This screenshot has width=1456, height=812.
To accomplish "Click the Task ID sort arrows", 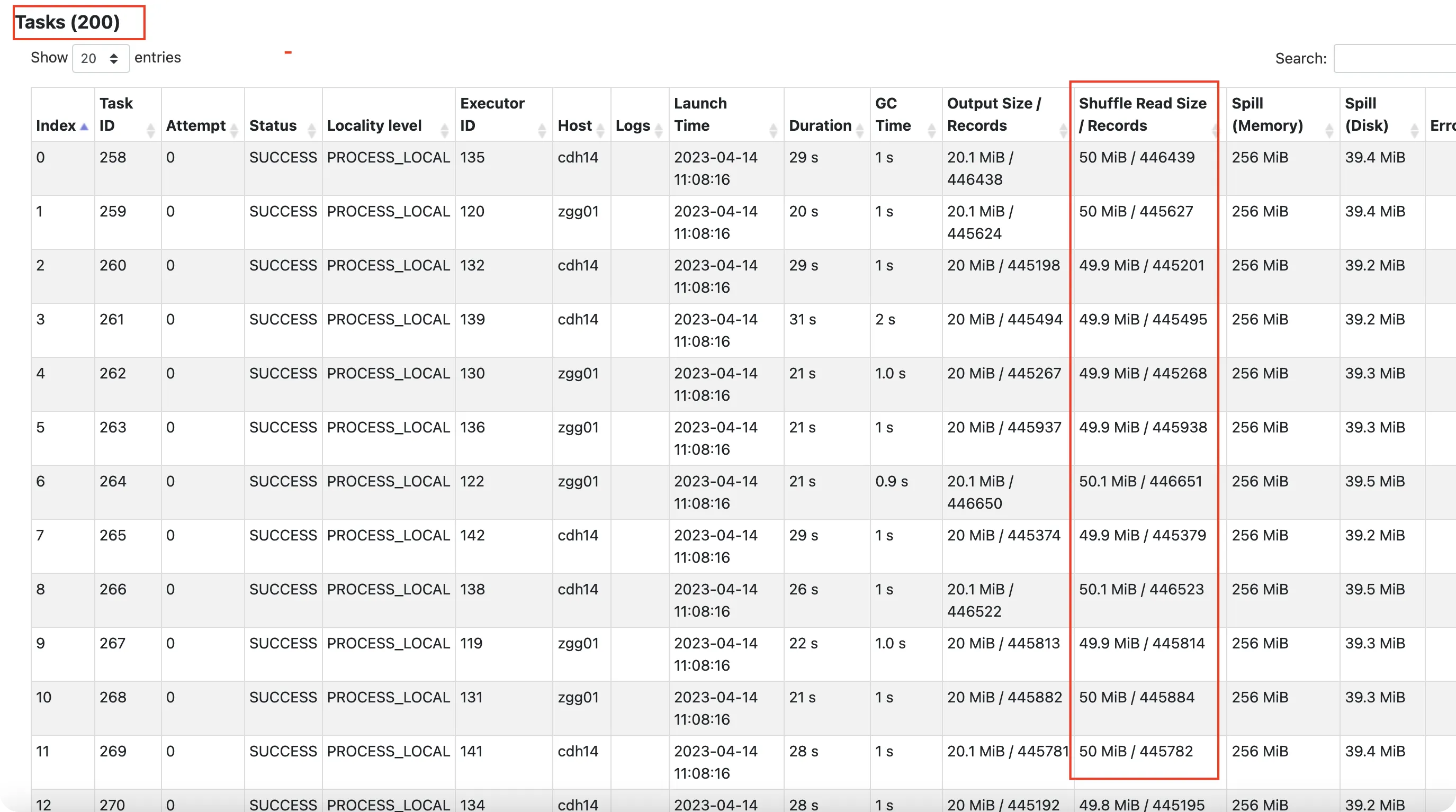I will click(150, 130).
